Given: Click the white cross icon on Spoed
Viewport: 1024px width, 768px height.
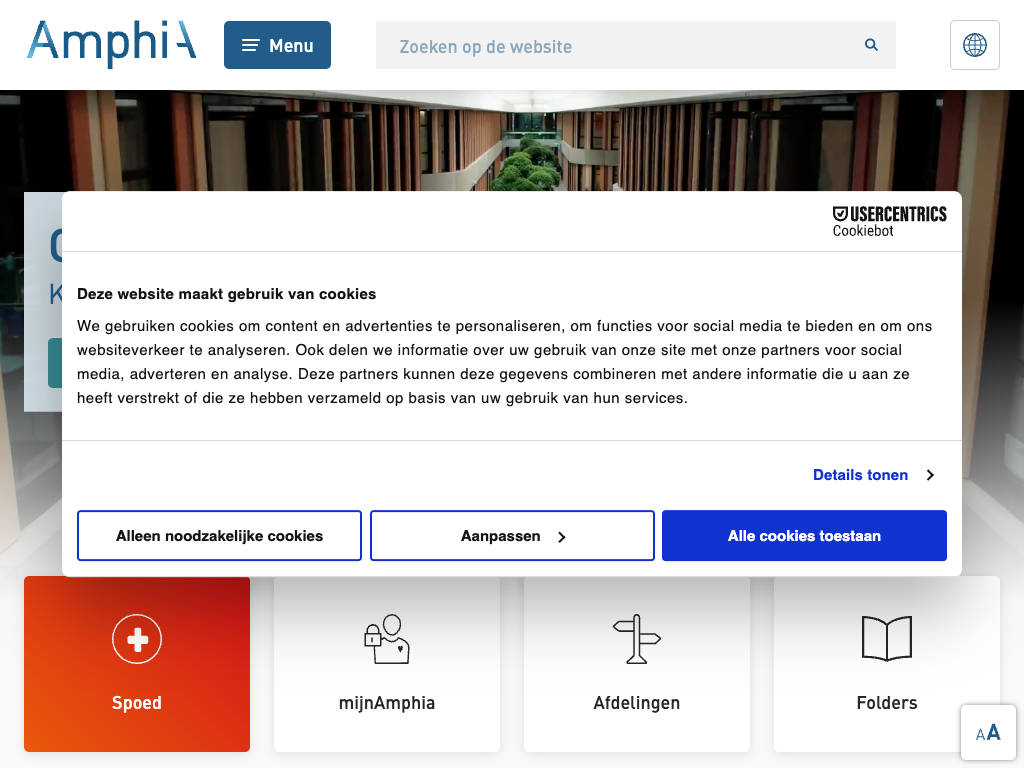Looking at the screenshot, I should [137, 639].
